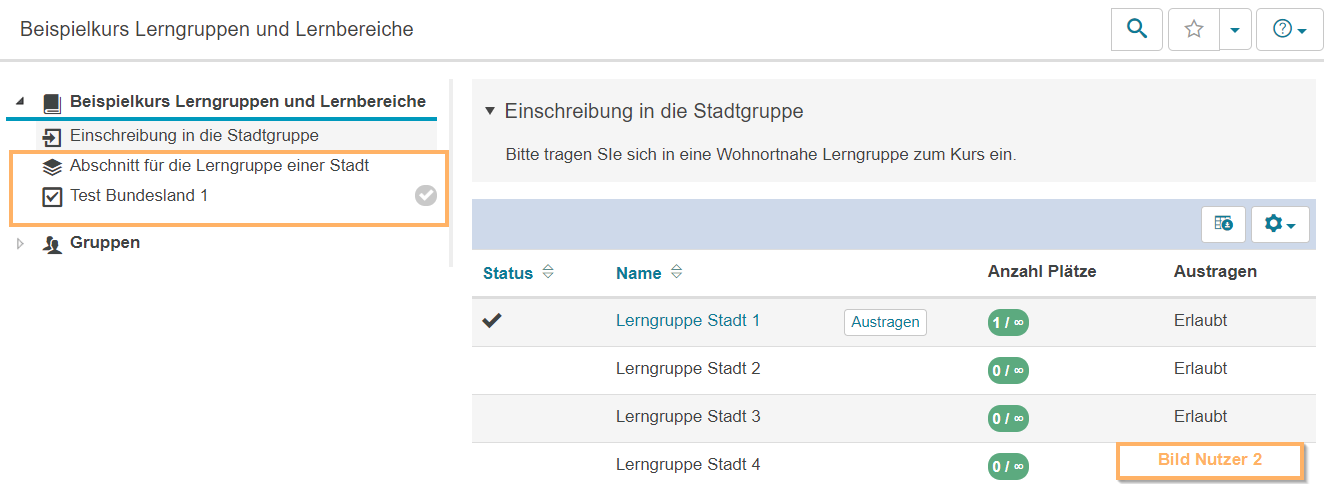Collapse the Einschreibung in die Stadtgruppe section
This screenshot has height=484, width=1324.
pyautogui.click(x=489, y=110)
